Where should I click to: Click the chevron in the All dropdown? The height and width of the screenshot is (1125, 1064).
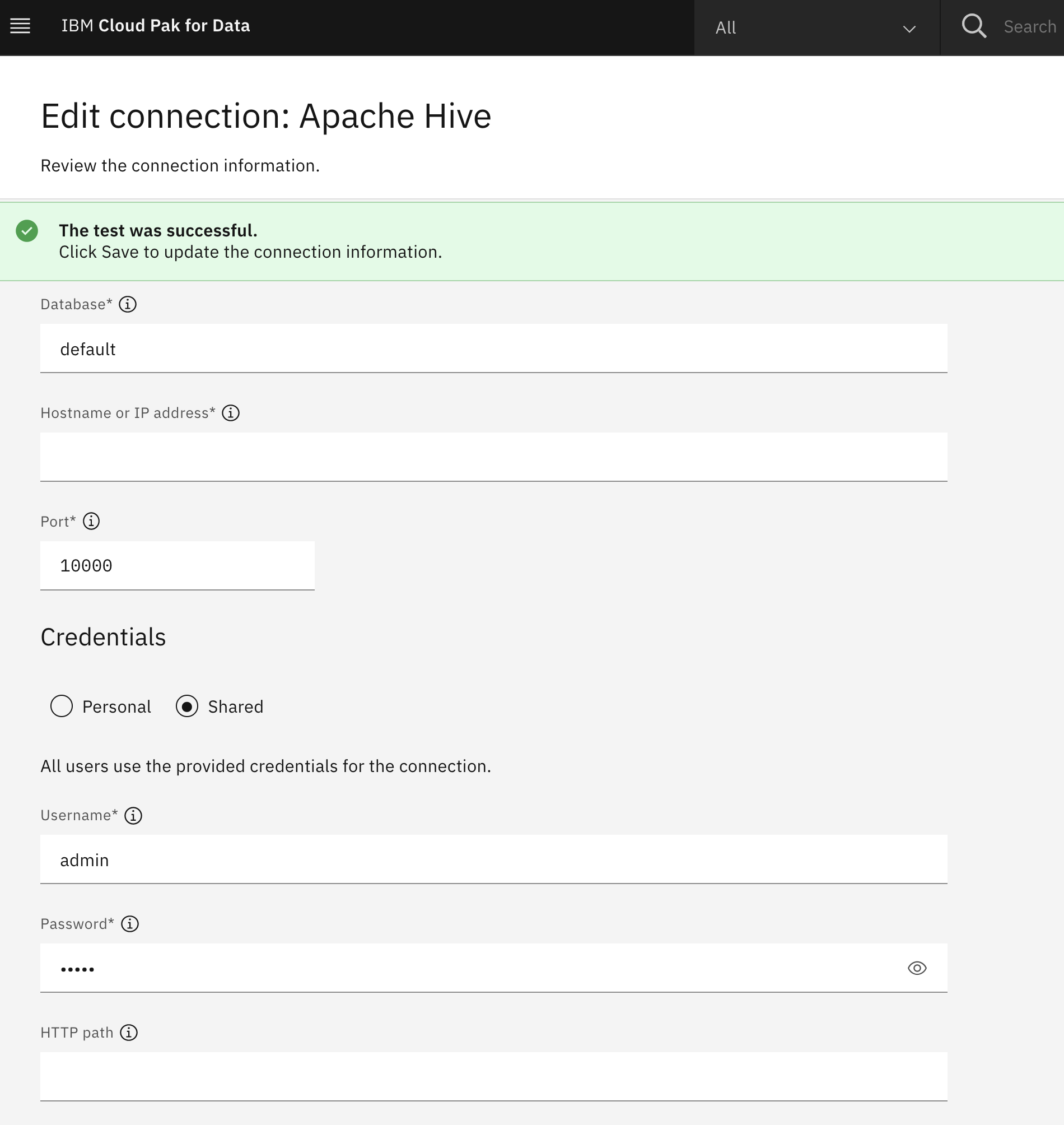click(909, 29)
